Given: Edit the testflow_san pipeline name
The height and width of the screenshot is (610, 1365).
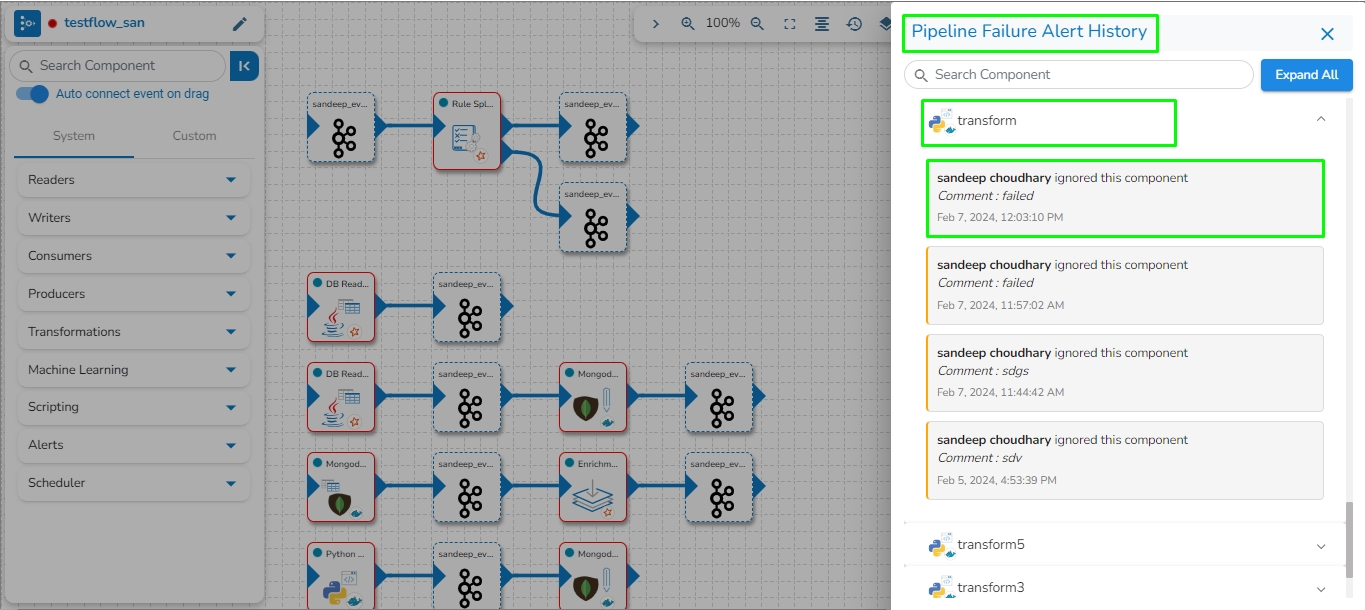Looking at the screenshot, I should tap(239, 24).
